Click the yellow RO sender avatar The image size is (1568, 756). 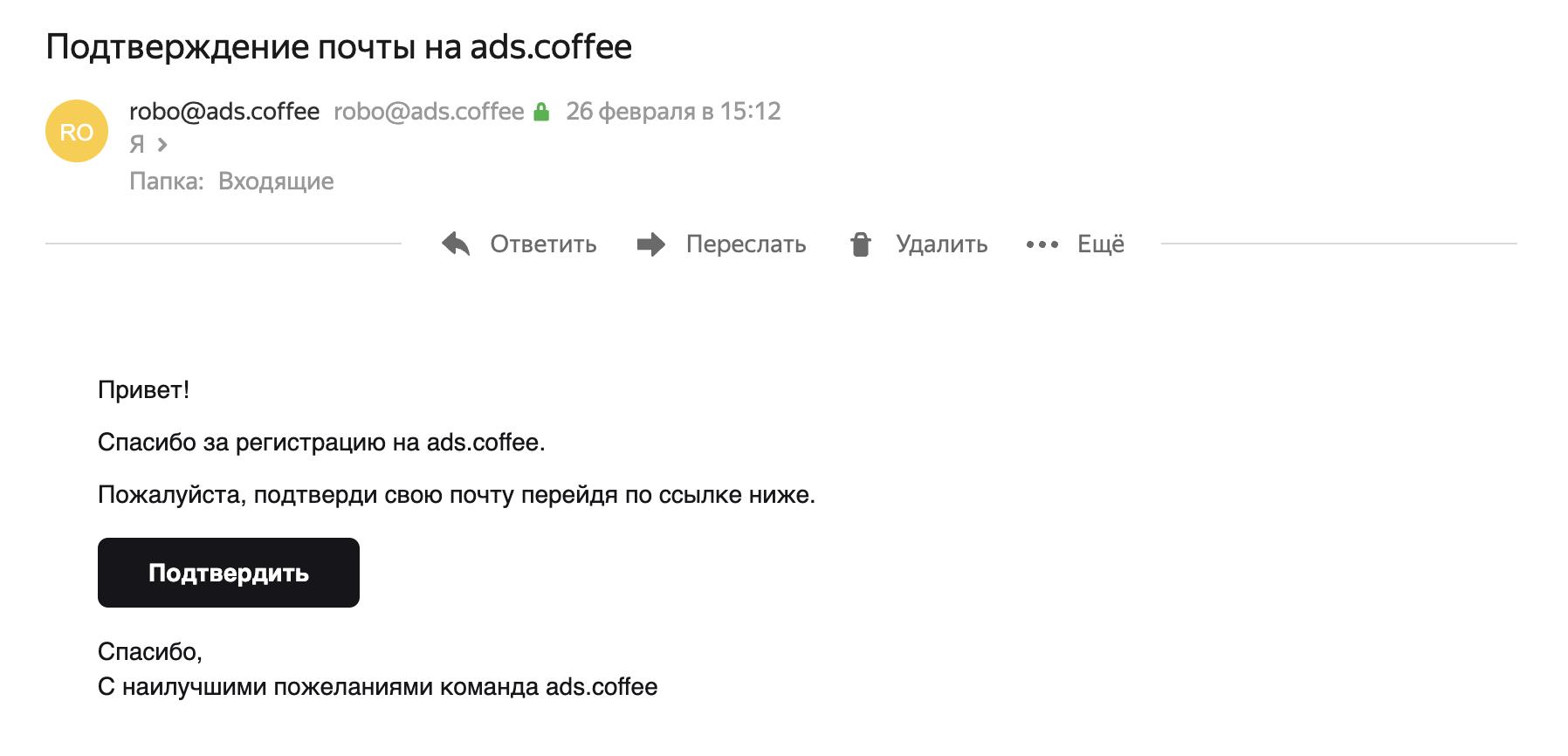pos(77,131)
